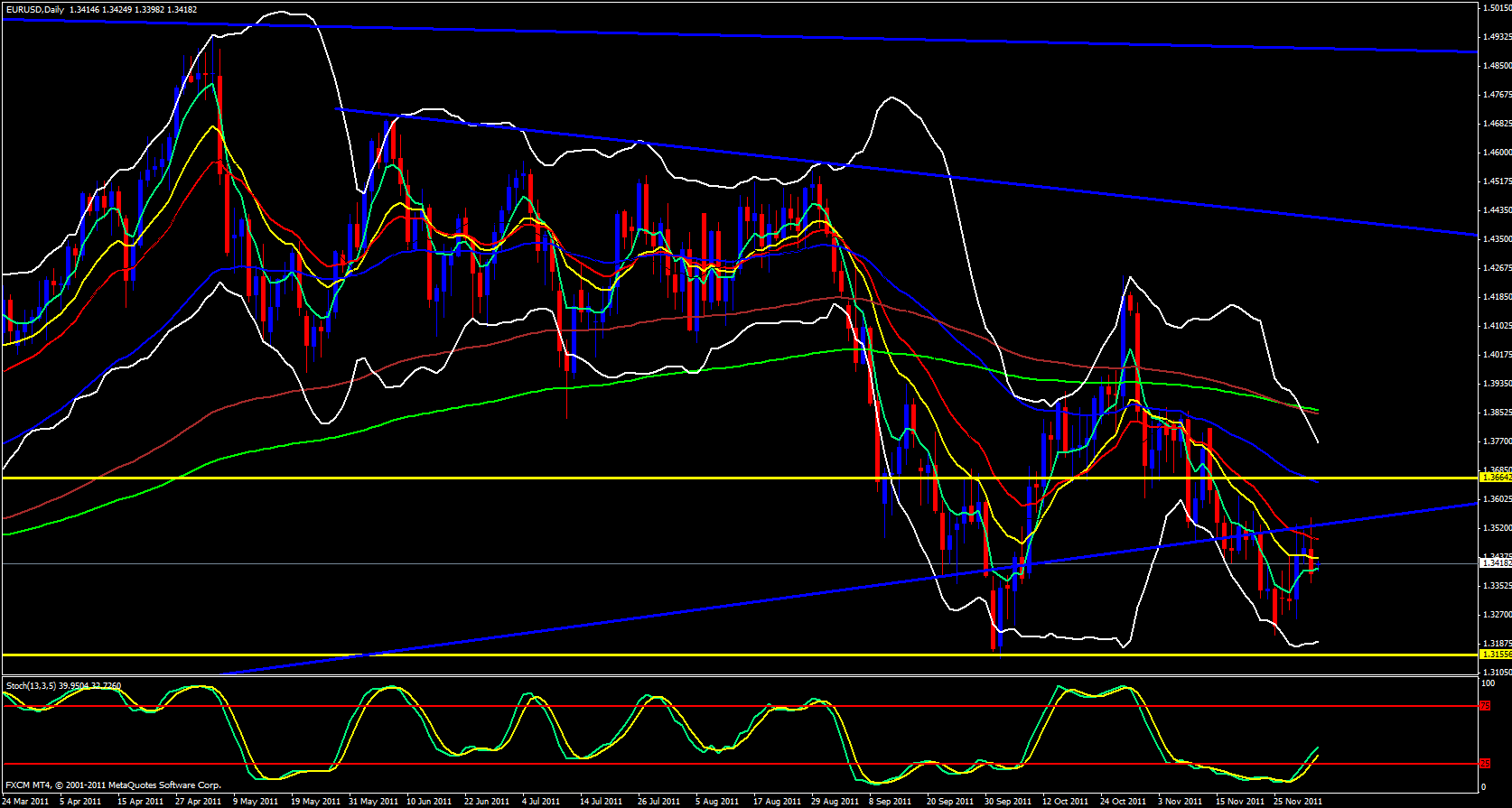The image size is (1512, 808).
Task: Click the yellow price tag of upper horizontal line
Action: pos(1496,478)
